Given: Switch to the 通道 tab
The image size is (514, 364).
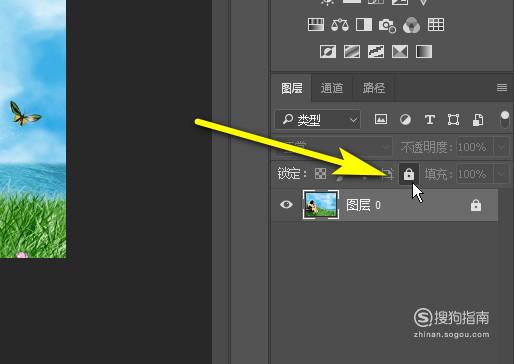Looking at the screenshot, I should [332, 88].
